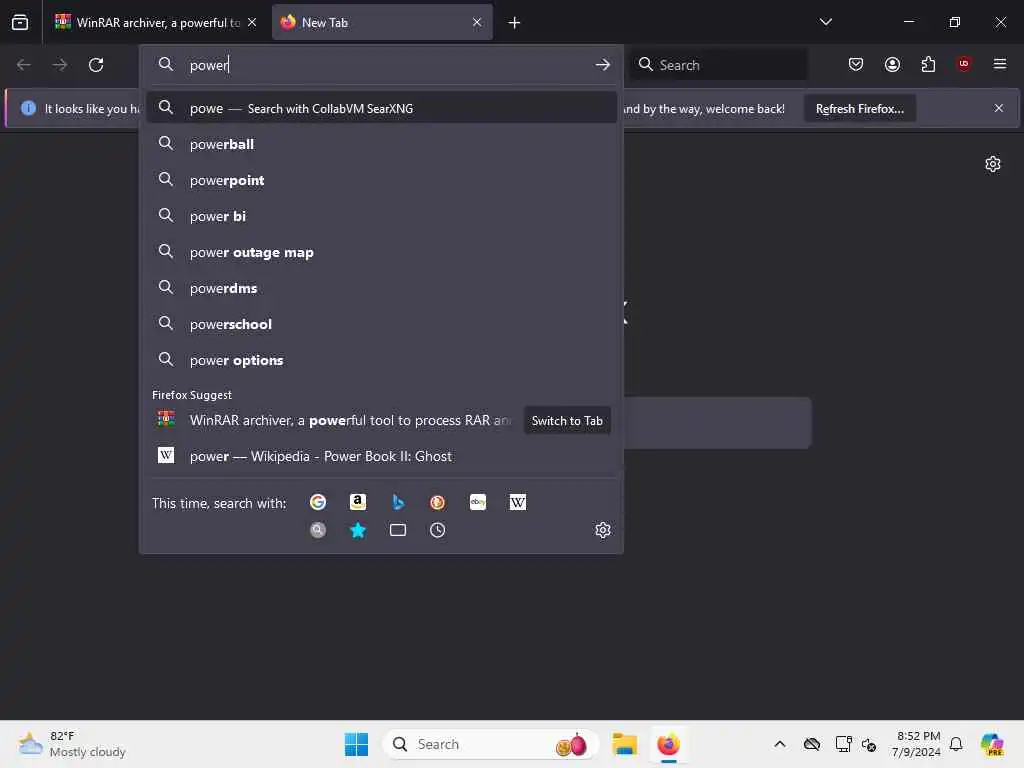
Task: Search open tabs using the tab icon
Action: pyautogui.click(x=398, y=530)
